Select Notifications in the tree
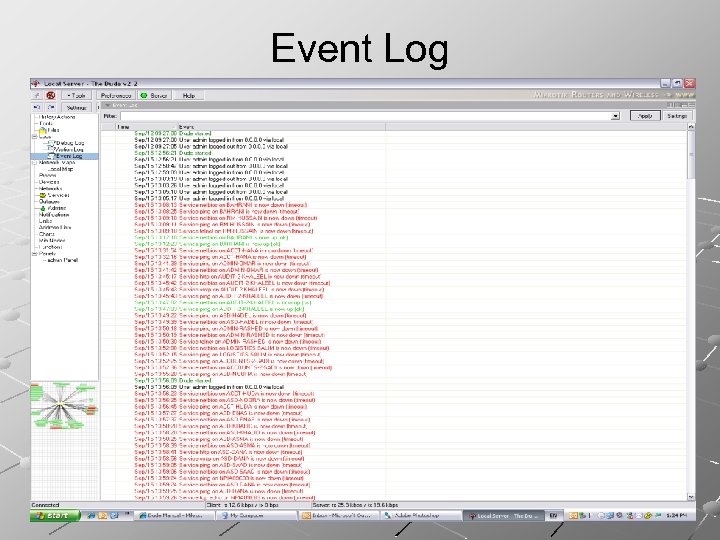The width and height of the screenshot is (720, 540). pos(54,214)
